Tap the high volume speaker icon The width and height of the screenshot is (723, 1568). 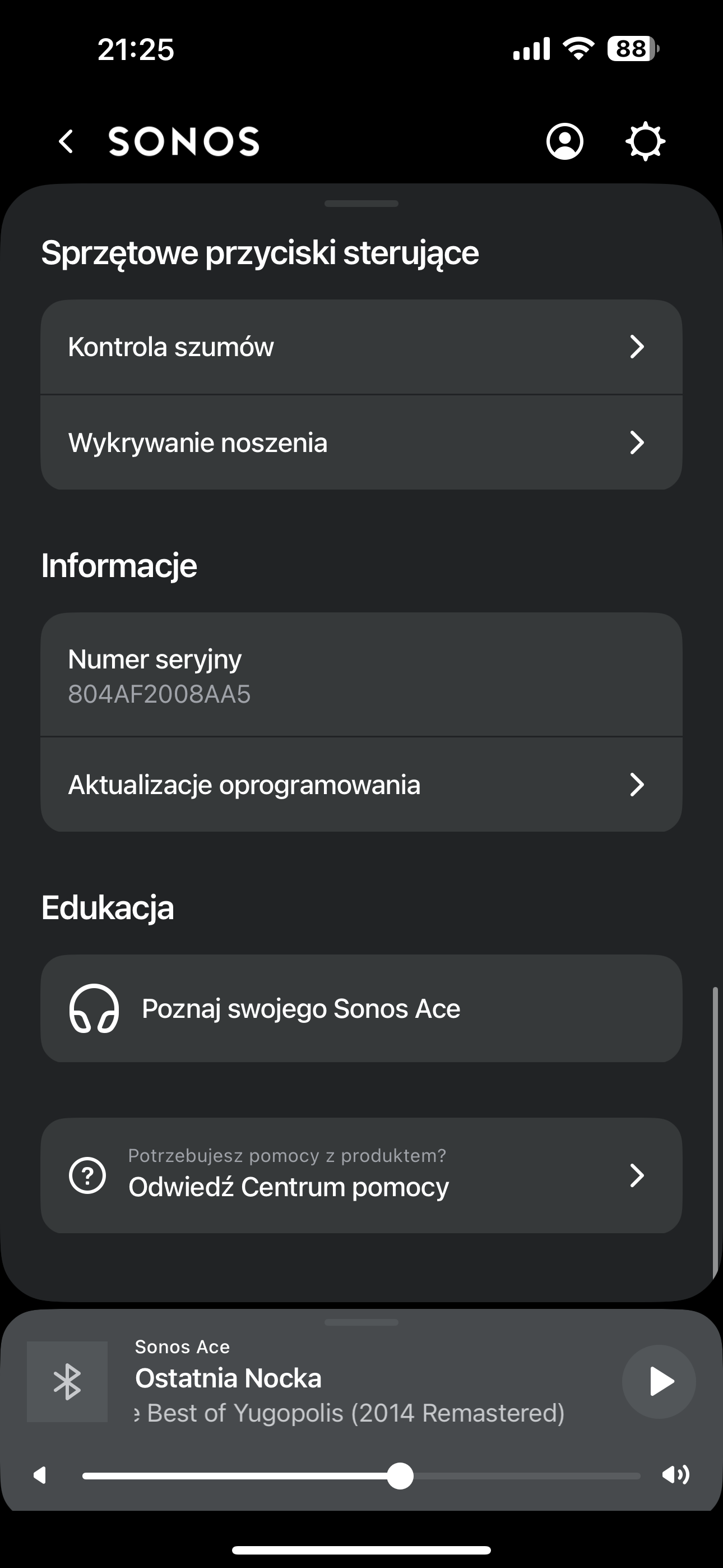(675, 1475)
